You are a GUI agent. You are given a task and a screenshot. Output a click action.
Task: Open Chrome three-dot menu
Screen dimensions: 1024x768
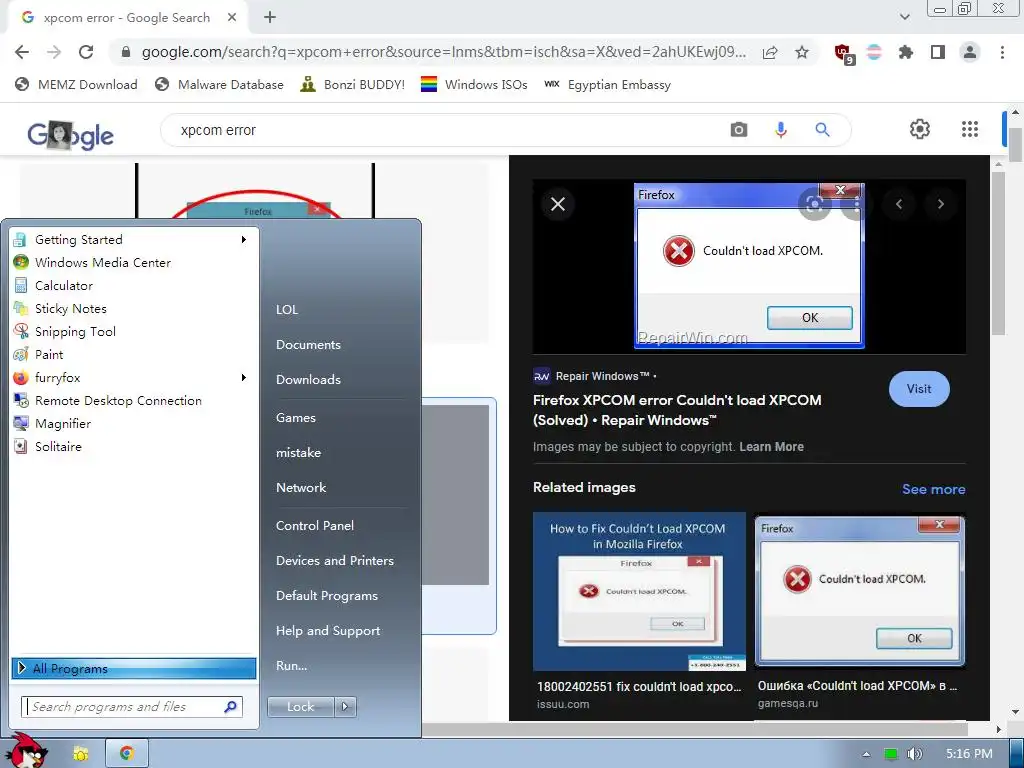pyautogui.click(x=1002, y=52)
